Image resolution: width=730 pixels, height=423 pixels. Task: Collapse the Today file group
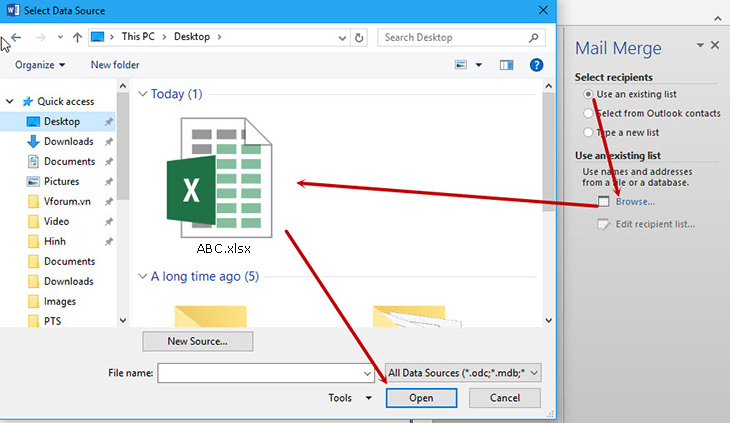click(x=142, y=94)
